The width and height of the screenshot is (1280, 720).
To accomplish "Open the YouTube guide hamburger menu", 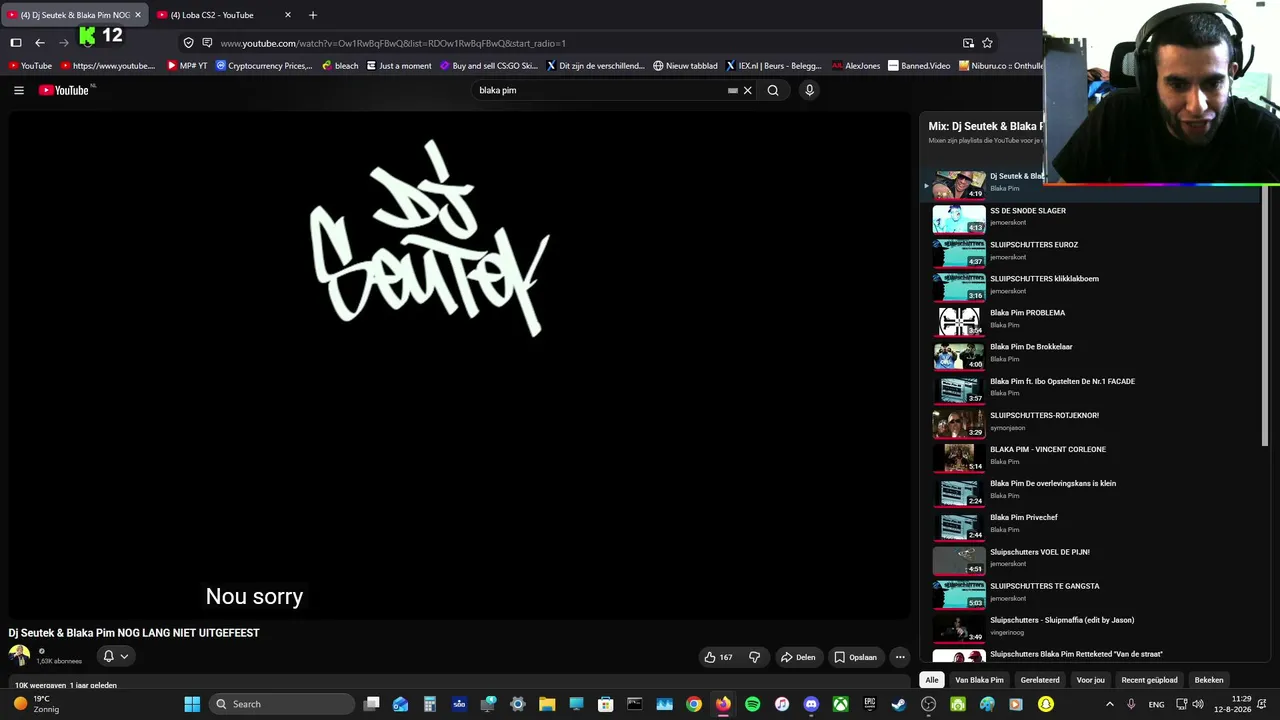I will click(19, 90).
